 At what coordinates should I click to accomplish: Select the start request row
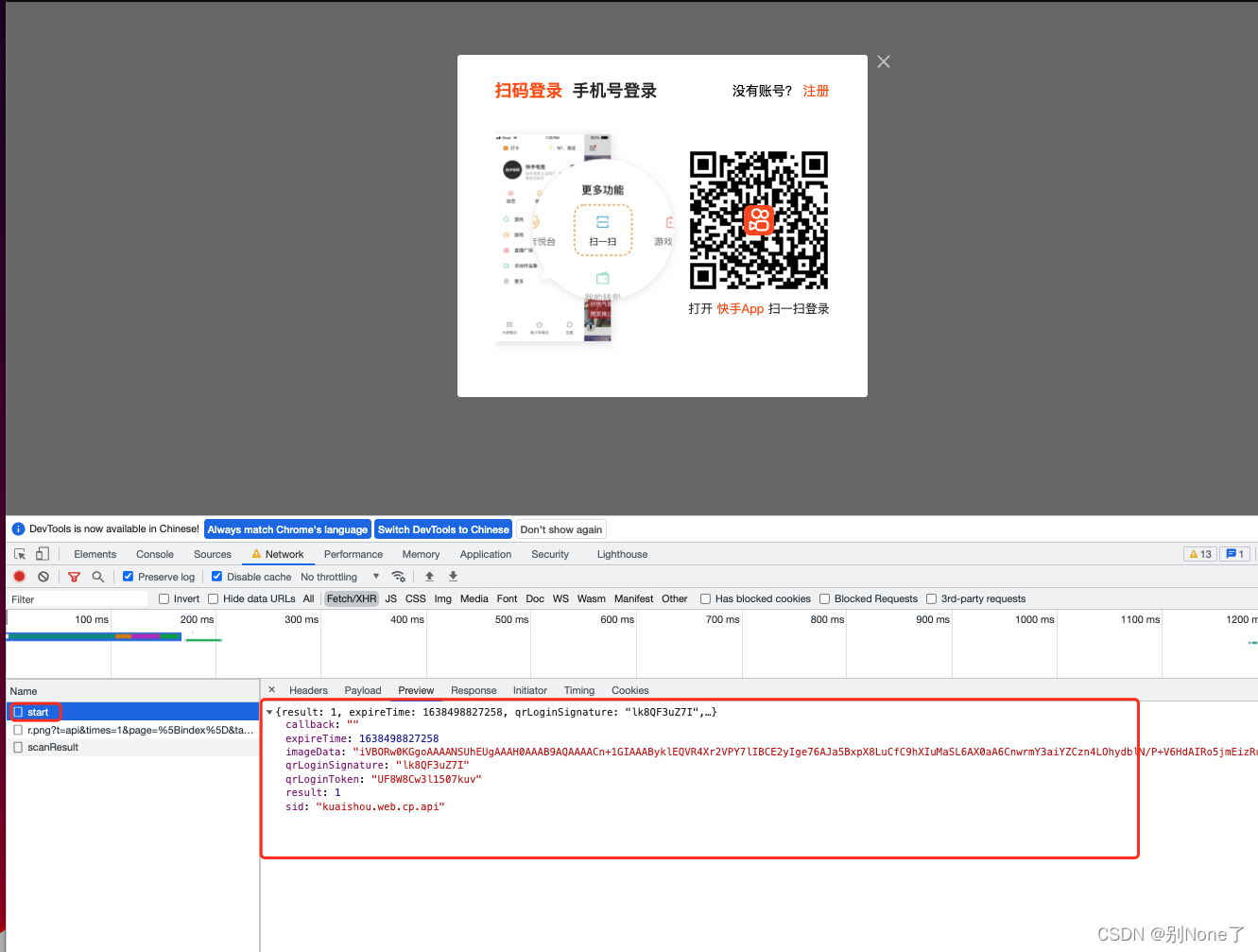(132, 712)
